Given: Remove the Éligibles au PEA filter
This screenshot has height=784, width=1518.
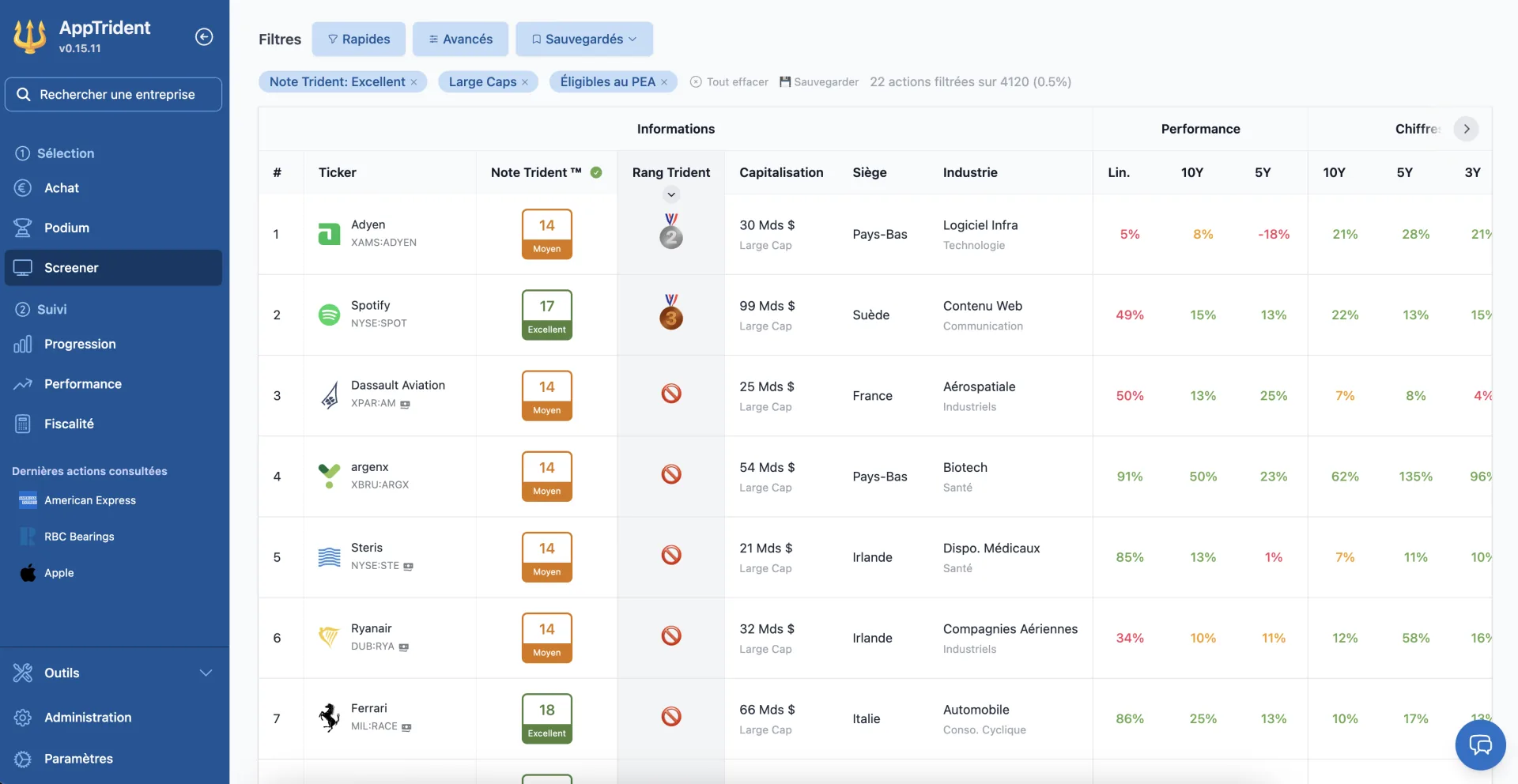Looking at the screenshot, I should click(664, 82).
